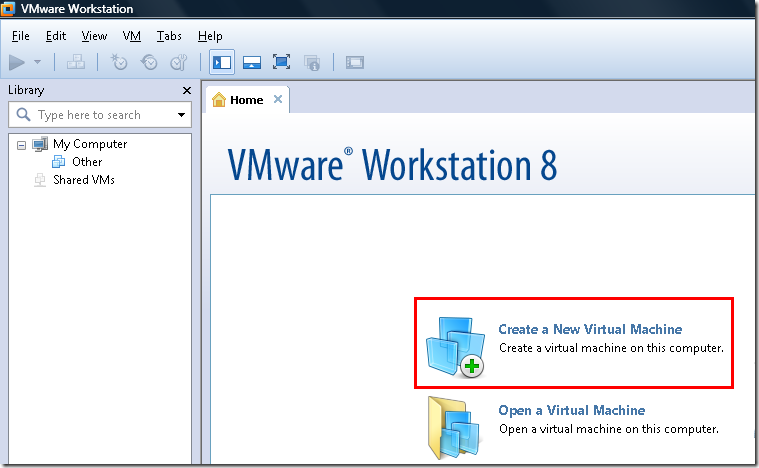
Task: Open the File menu
Action: (20, 36)
